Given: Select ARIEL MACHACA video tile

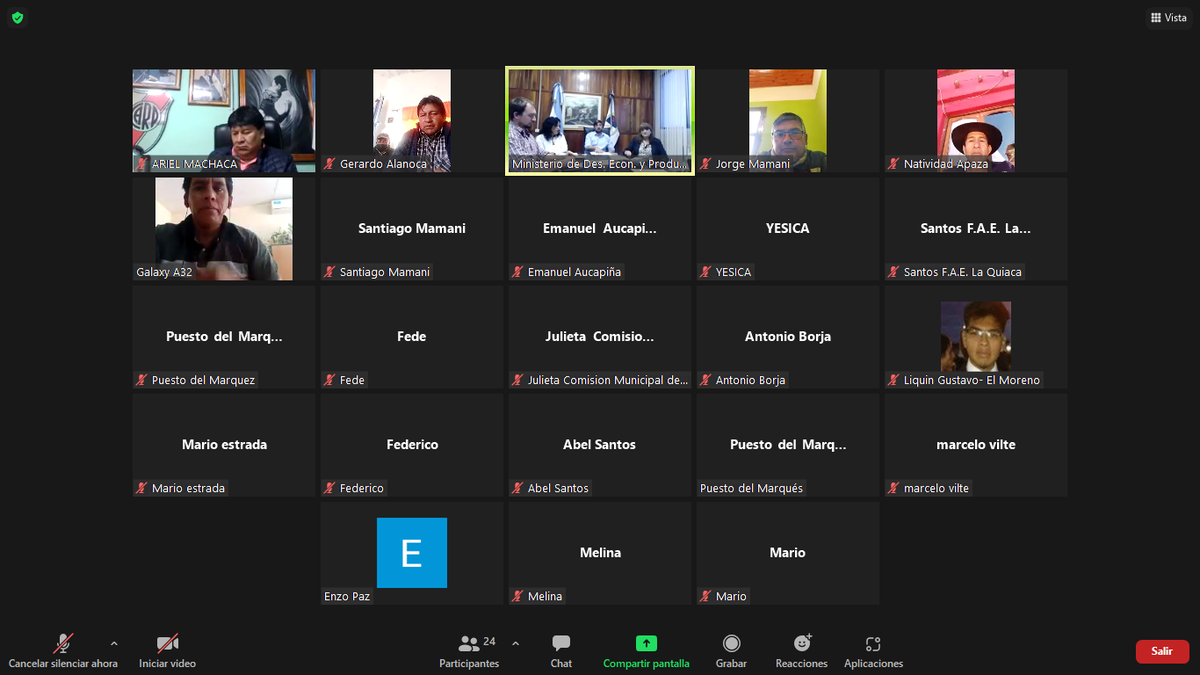Looking at the screenshot, I should (224, 121).
